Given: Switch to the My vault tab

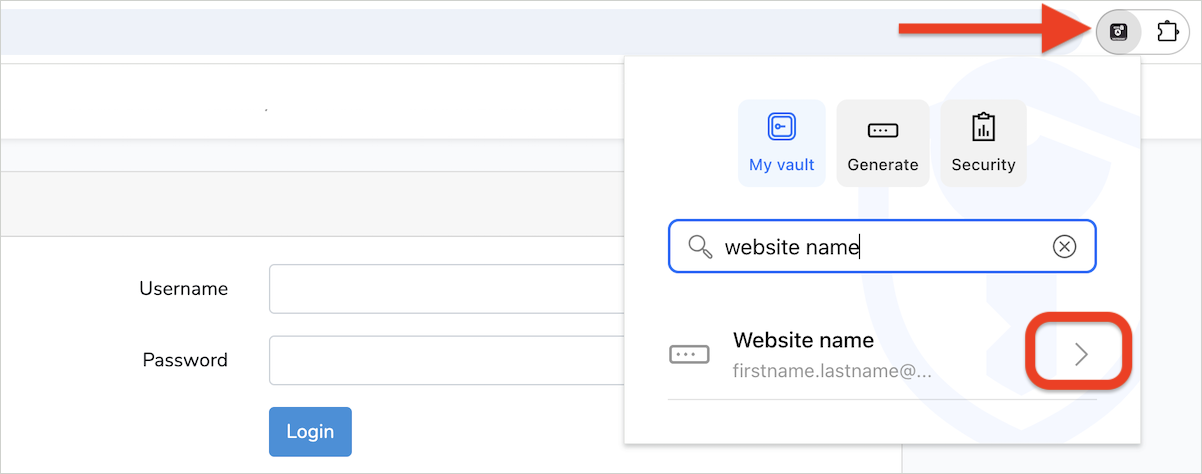Looking at the screenshot, I should [782, 143].
